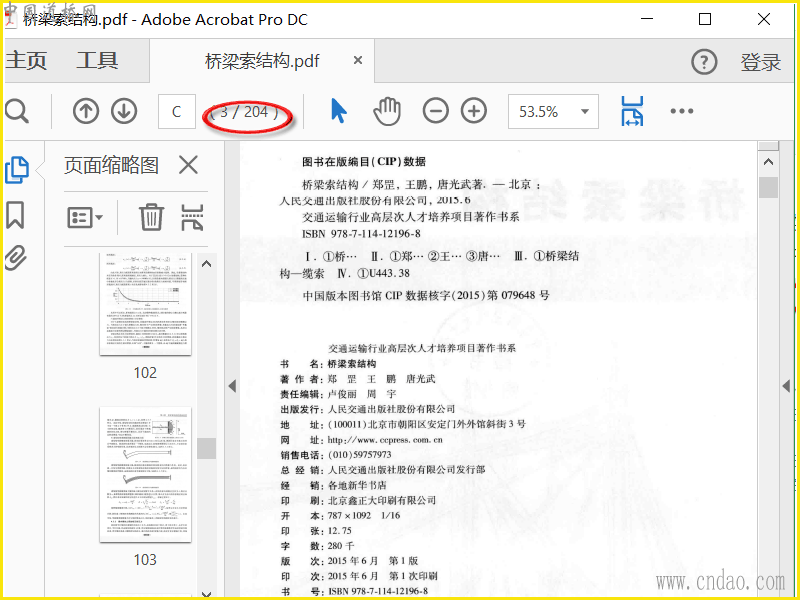Go to next page with down arrow
Screen dimensions: 800x600
coord(124,111)
